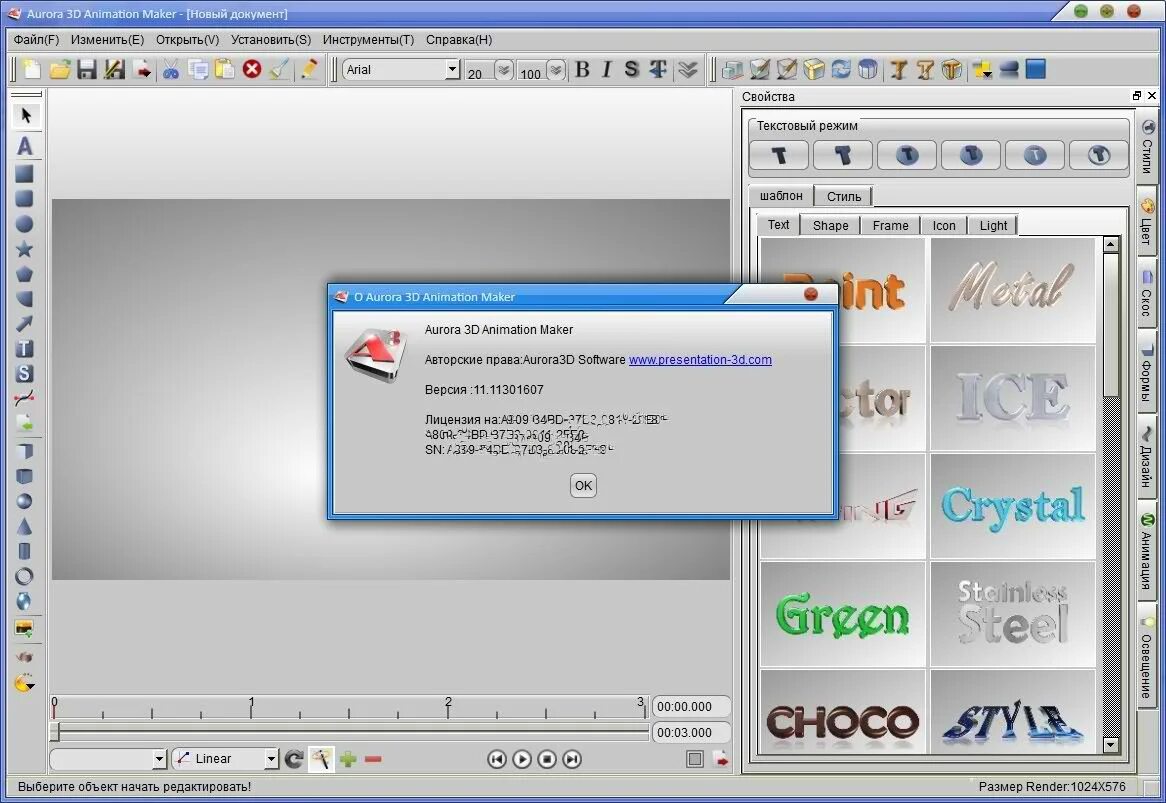Click the stop playback button
Screen dimensions: 1166x803
click(547, 759)
